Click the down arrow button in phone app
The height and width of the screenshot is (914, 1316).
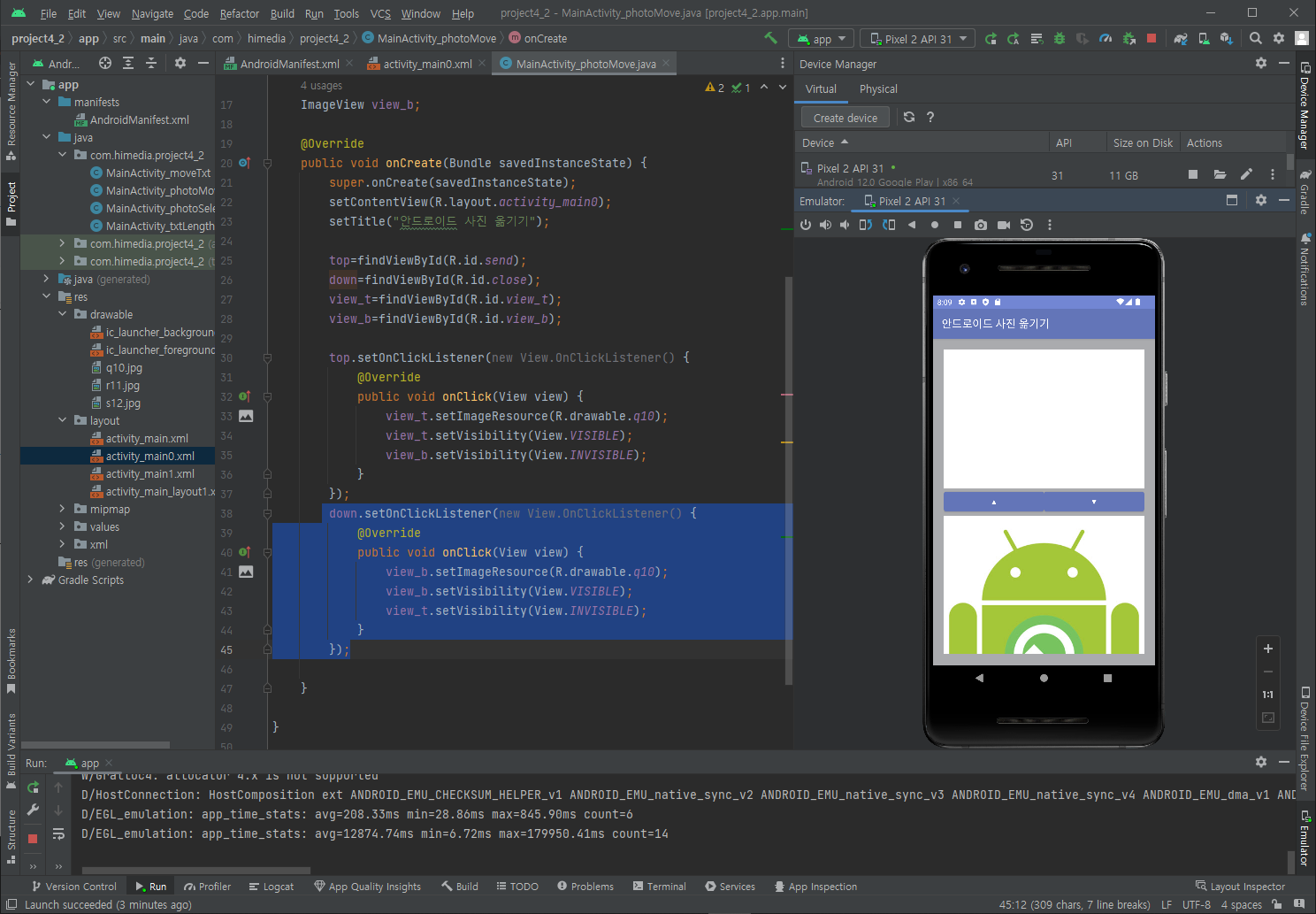(1094, 502)
